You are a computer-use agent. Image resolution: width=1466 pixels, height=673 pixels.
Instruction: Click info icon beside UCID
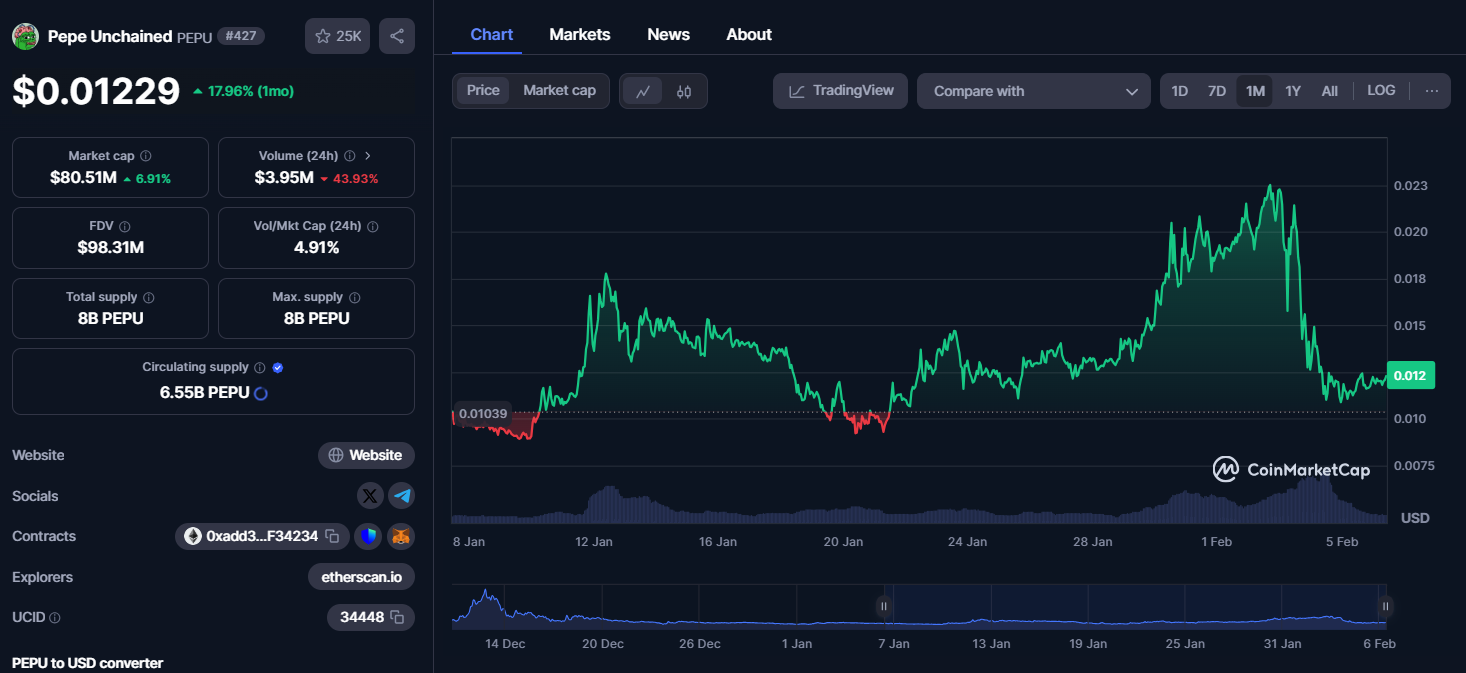pyautogui.click(x=55, y=618)
